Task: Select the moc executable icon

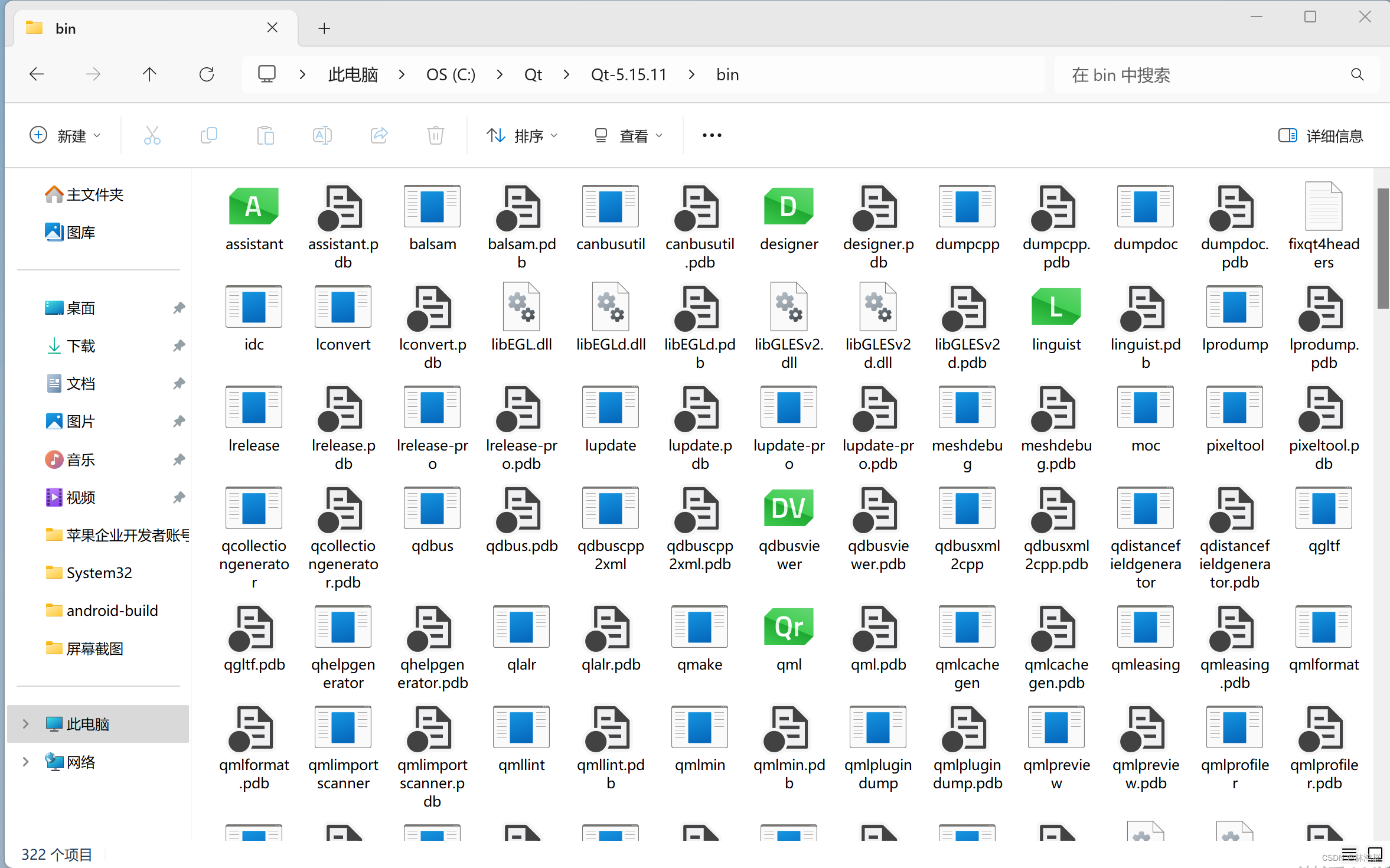Action: point(1146,407)
